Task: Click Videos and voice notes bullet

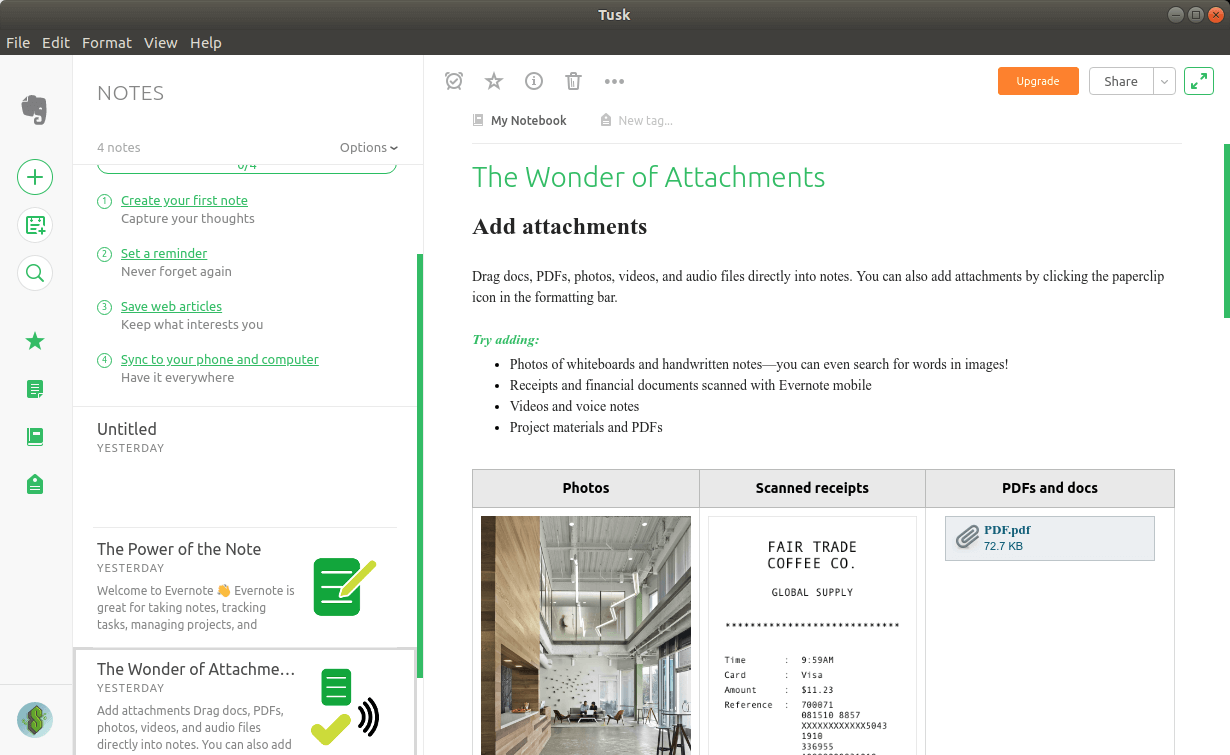Action: click(574, 406)
